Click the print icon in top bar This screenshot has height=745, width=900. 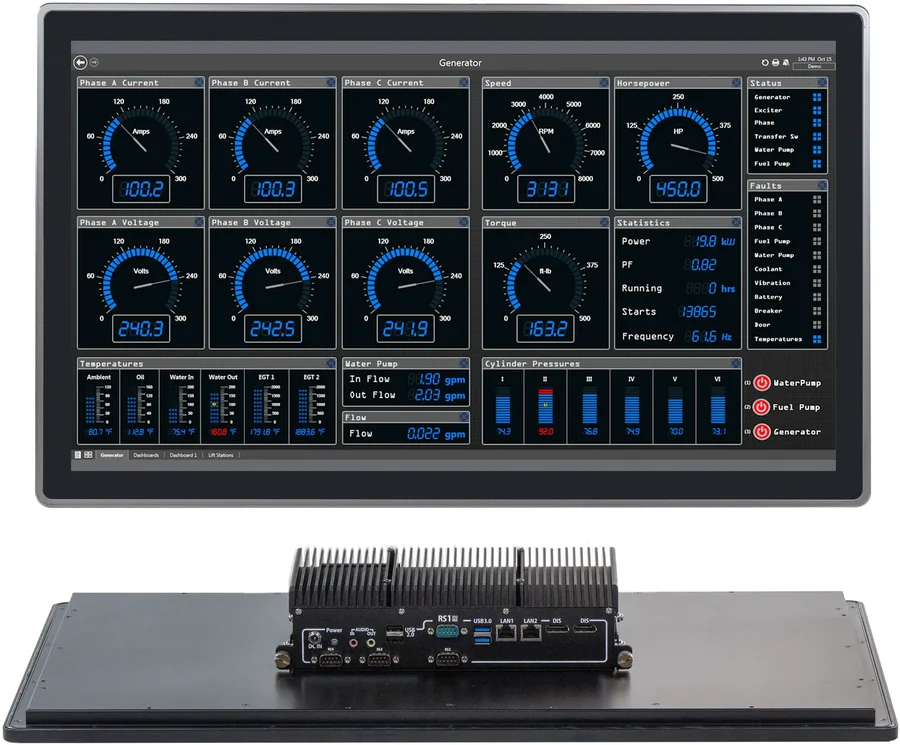click(x=775, y=63)
